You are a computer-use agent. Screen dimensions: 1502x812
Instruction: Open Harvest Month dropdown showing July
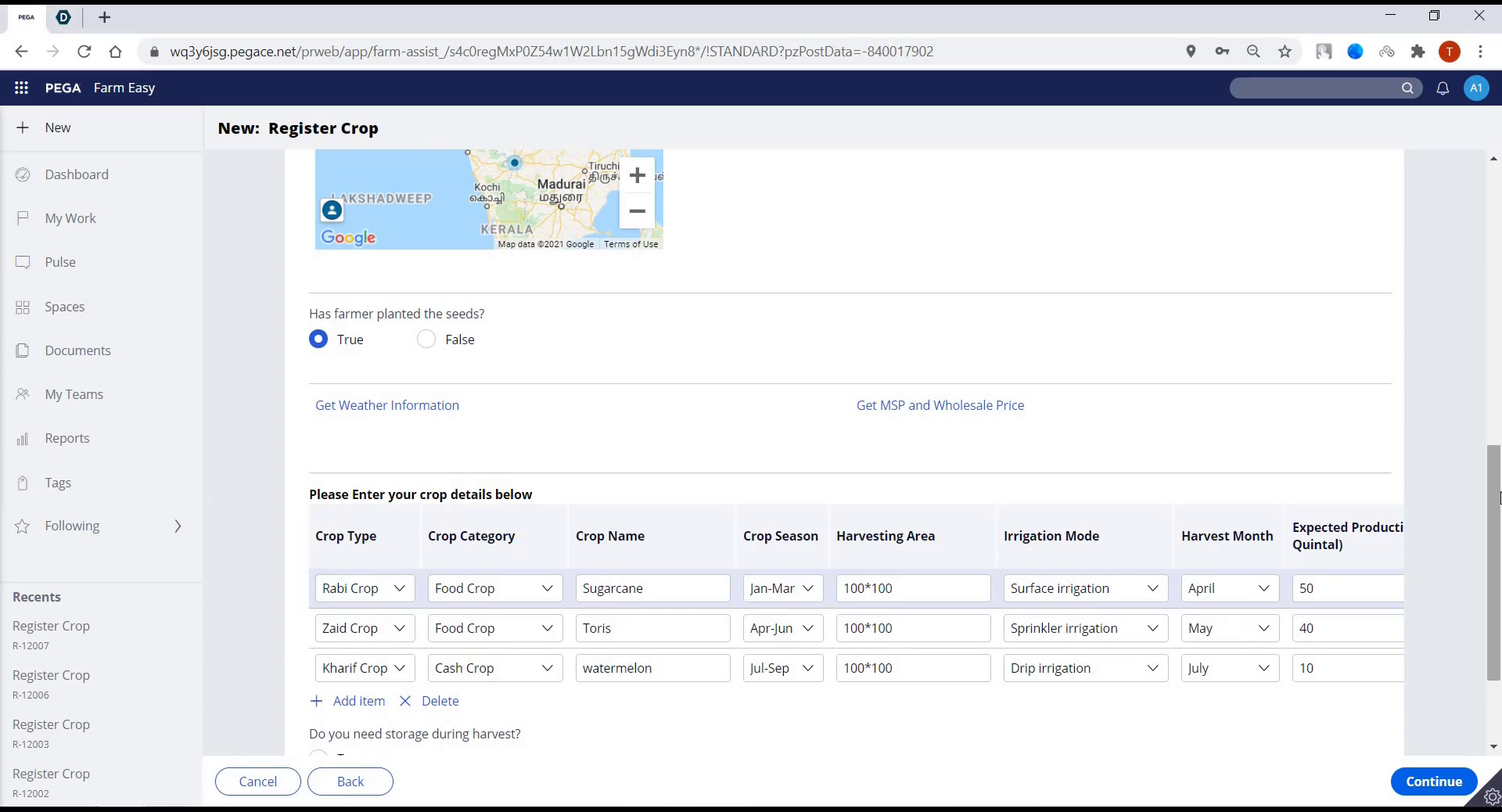1230,668
